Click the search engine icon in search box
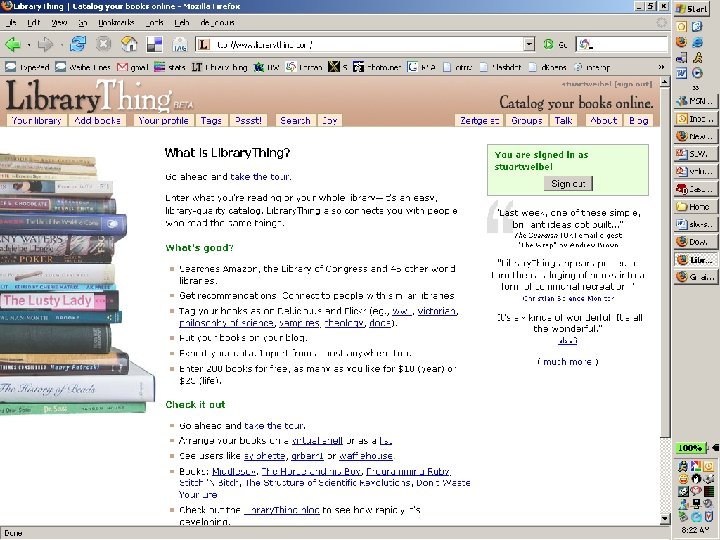Viewport: 720px width, 540px height. click(x=585, y=45)
